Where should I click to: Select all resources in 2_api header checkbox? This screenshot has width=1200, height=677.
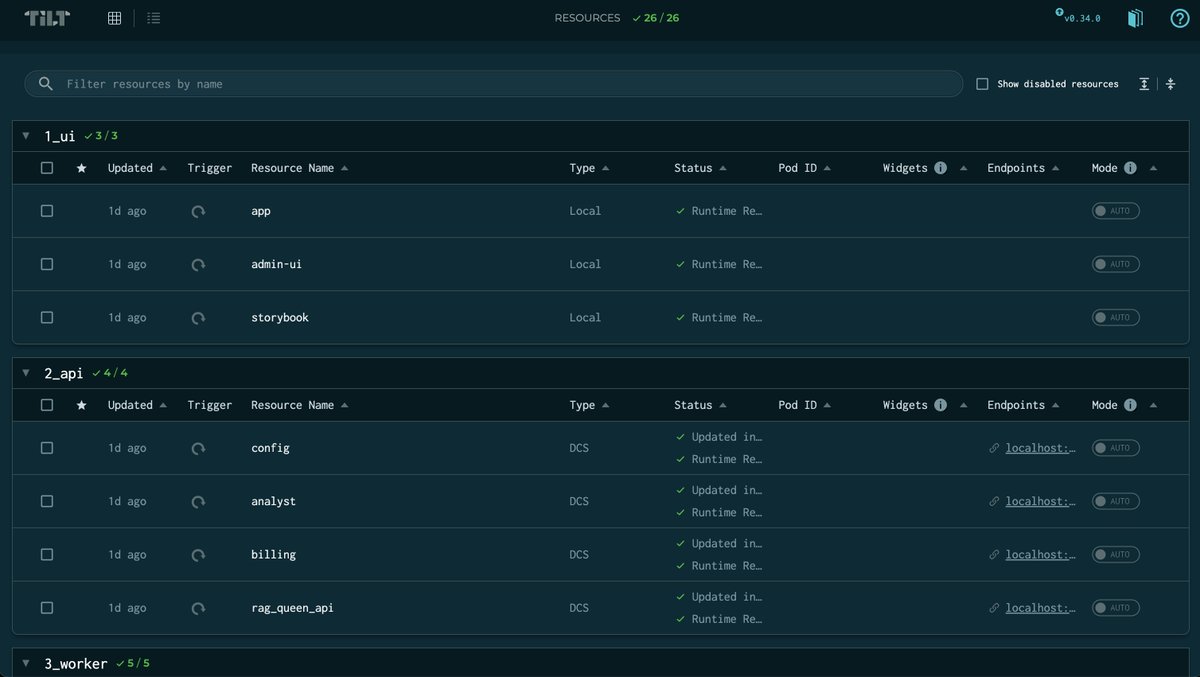pyautogui.click(x=47, y=405)
